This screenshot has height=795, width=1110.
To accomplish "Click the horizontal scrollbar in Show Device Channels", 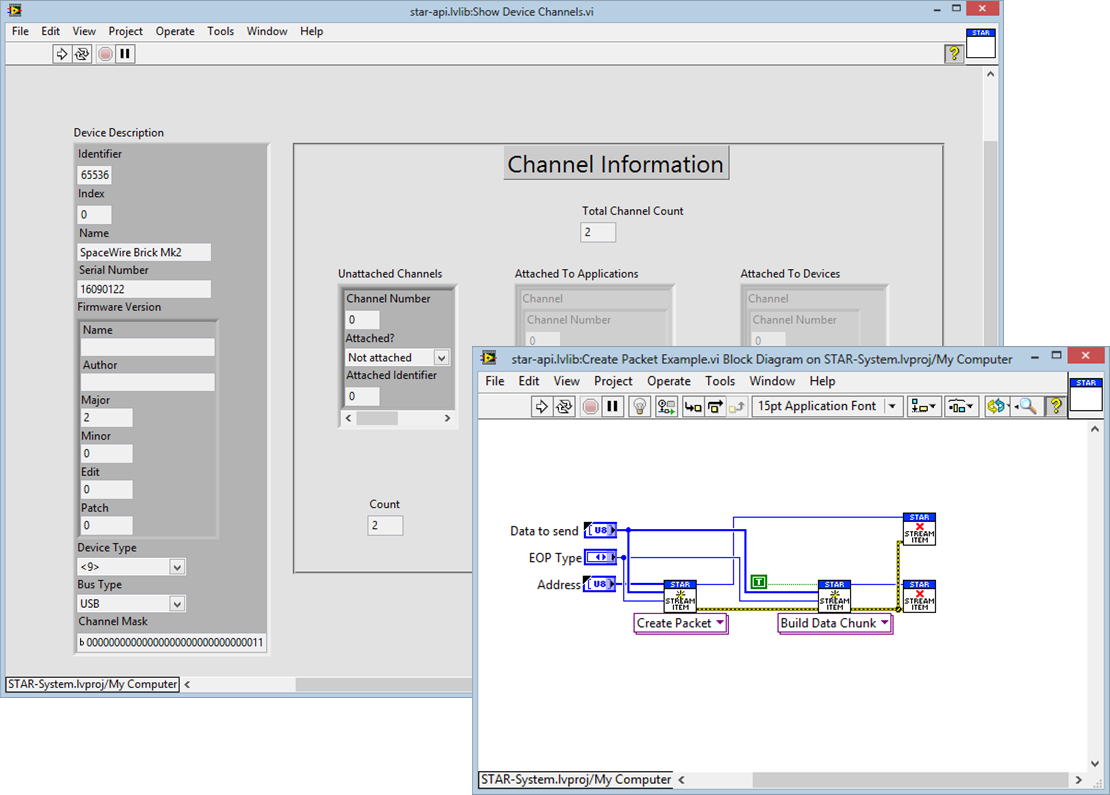I will 383,684.
